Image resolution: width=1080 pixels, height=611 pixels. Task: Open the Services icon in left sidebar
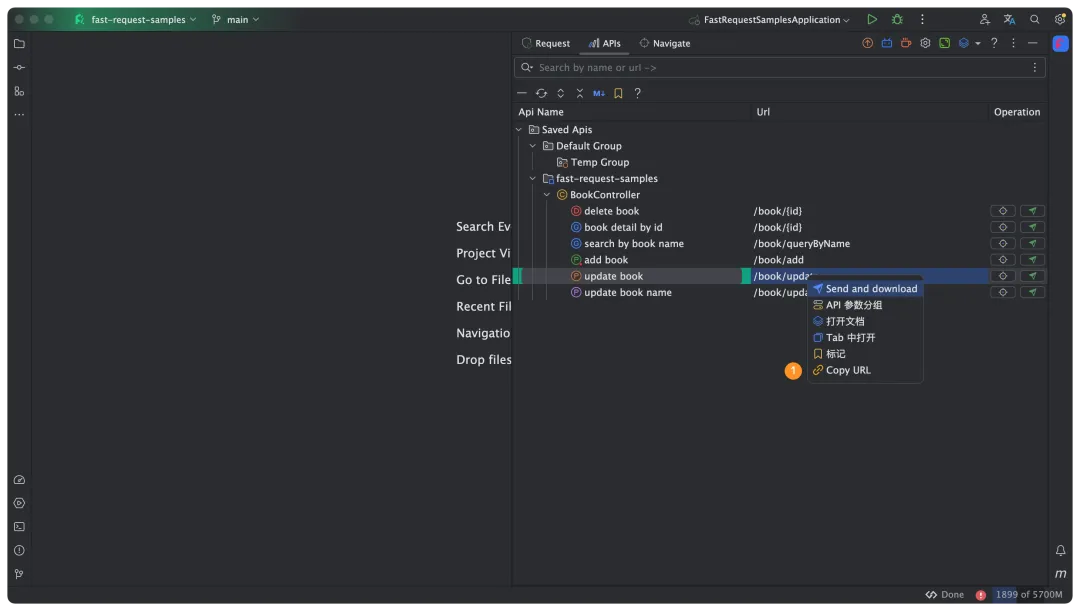19,503
